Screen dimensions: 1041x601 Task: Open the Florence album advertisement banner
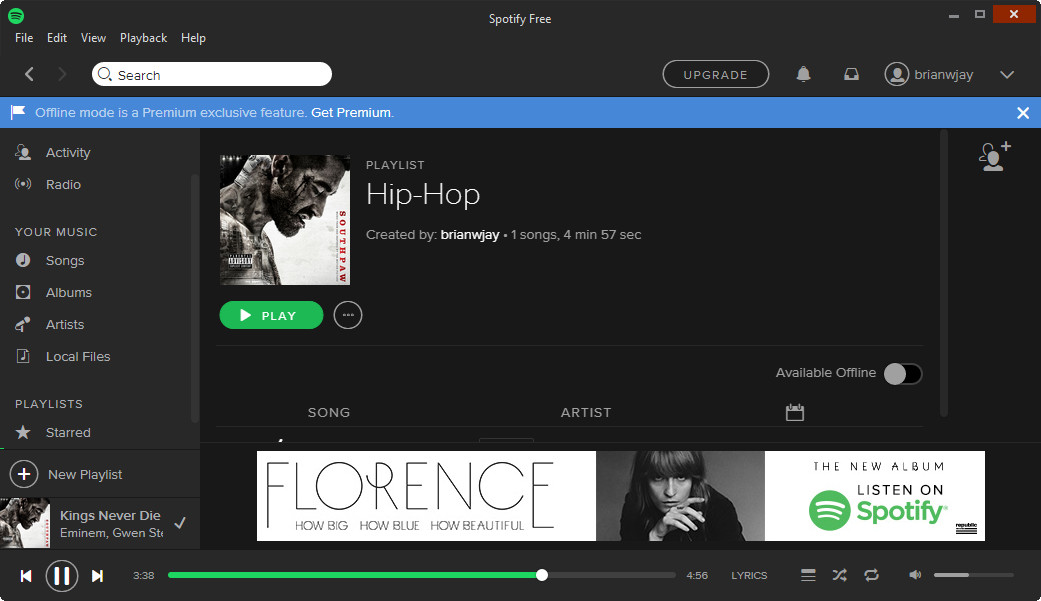pos(621,495)
